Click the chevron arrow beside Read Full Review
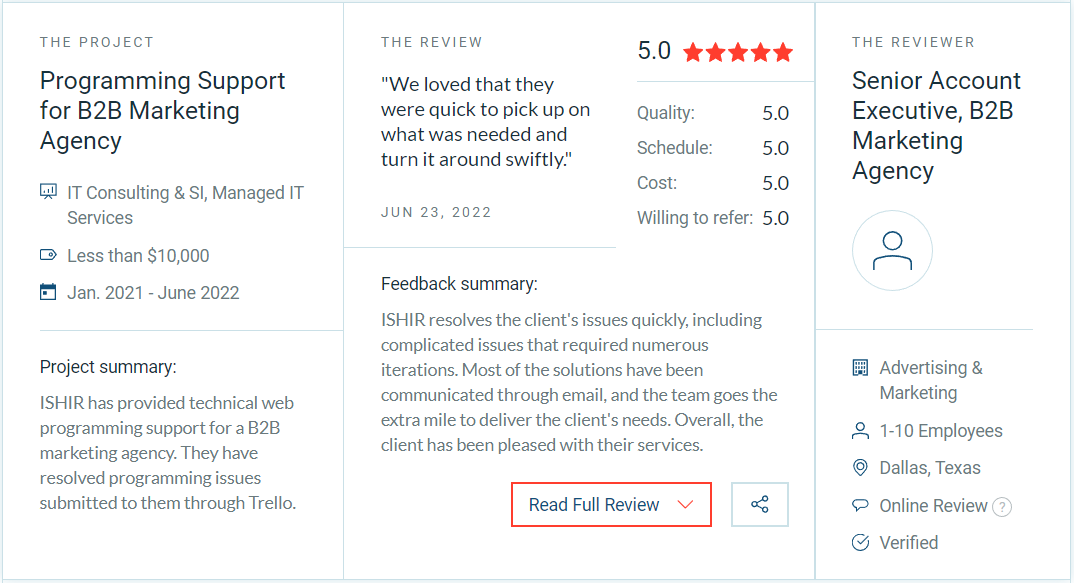 [685, 504]
